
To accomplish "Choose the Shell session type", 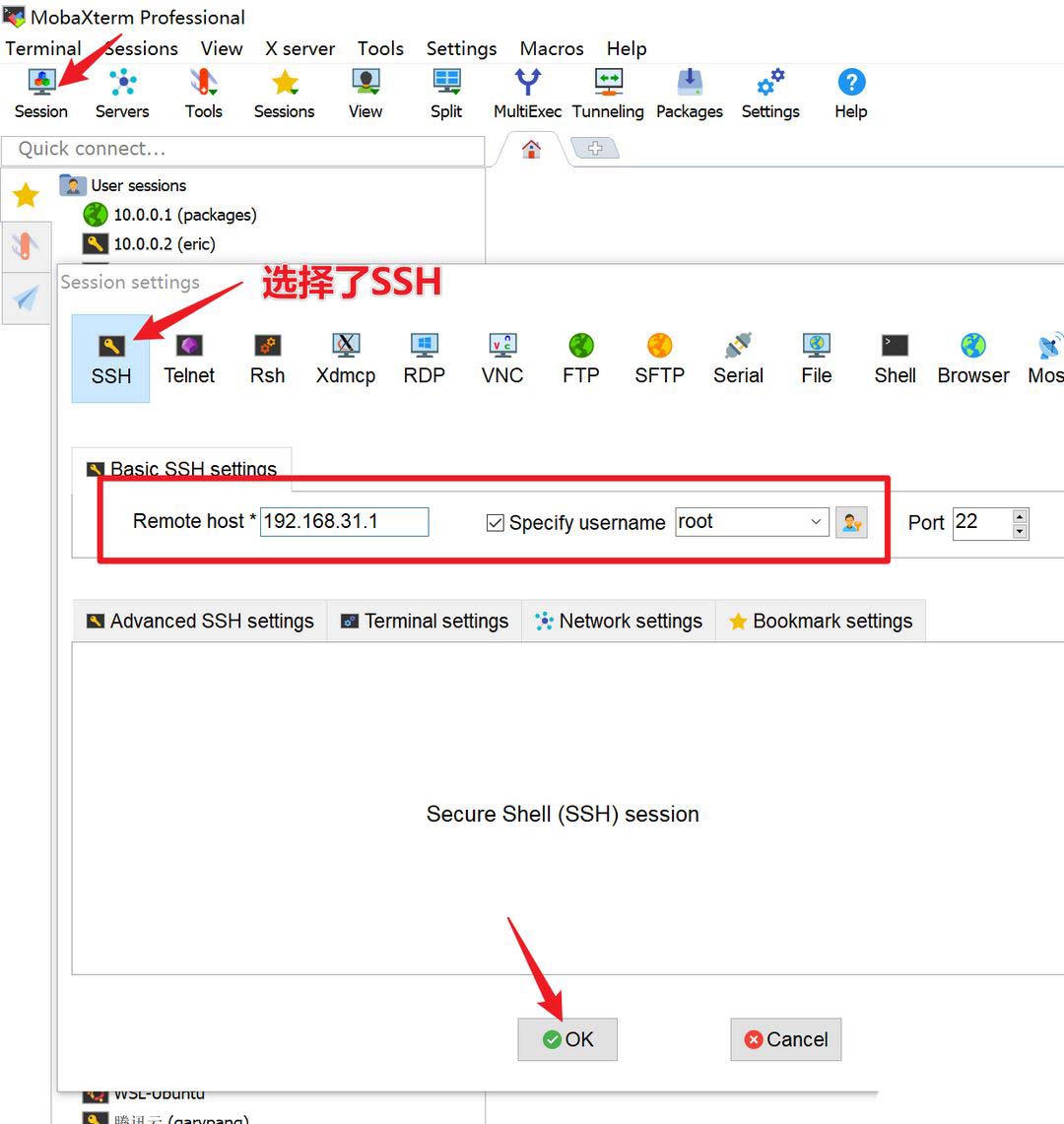I will [x=895, y=359].
